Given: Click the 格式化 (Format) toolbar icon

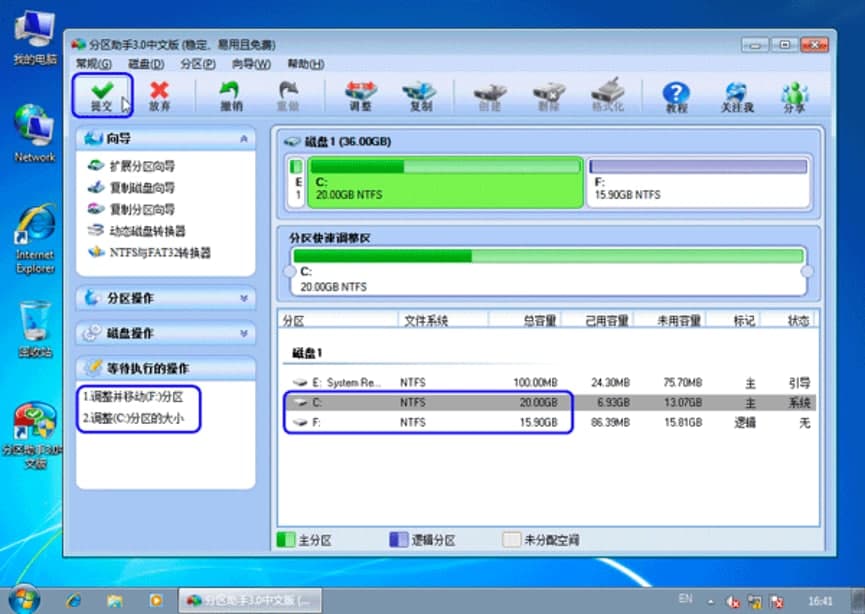Looking at the screenshot, I should [607, 94].
